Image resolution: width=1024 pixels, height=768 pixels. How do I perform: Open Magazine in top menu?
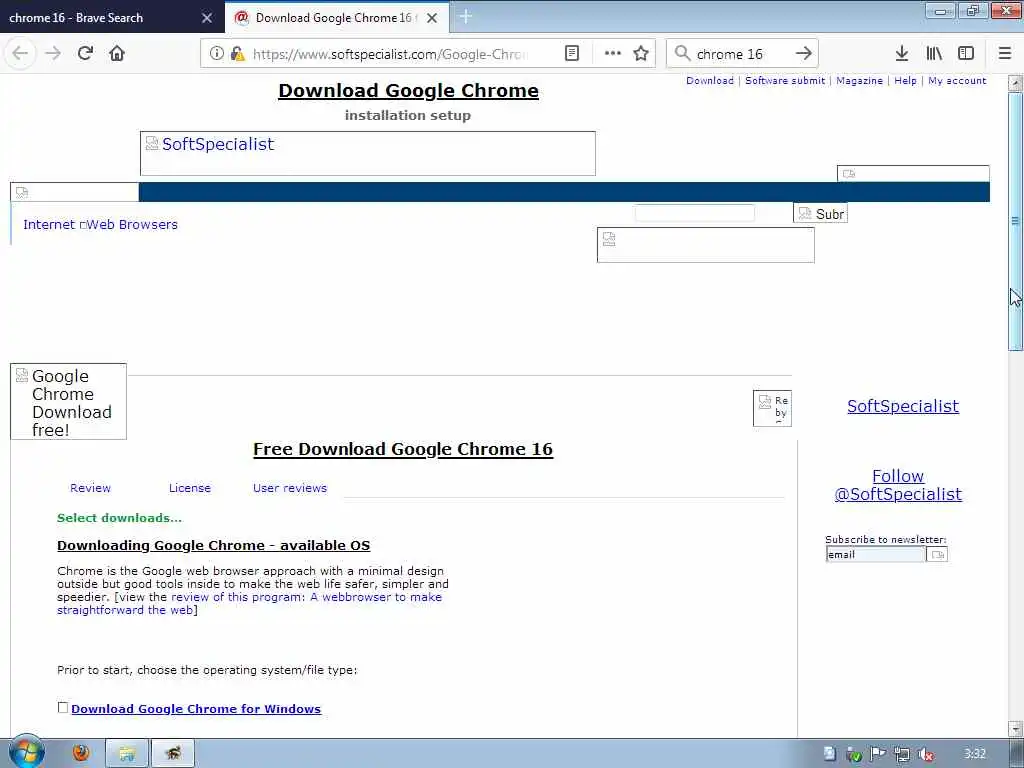[859, 80]
